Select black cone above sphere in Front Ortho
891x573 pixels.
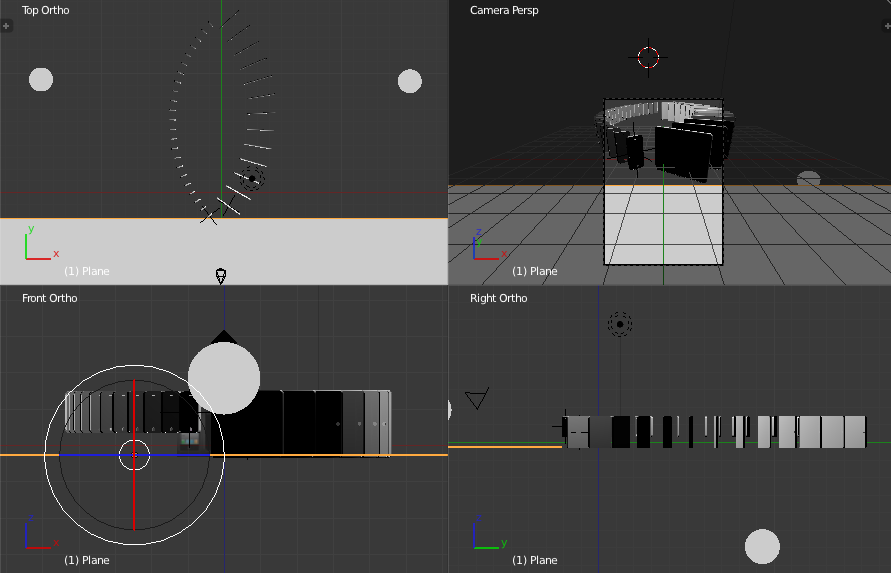(223, 335)
